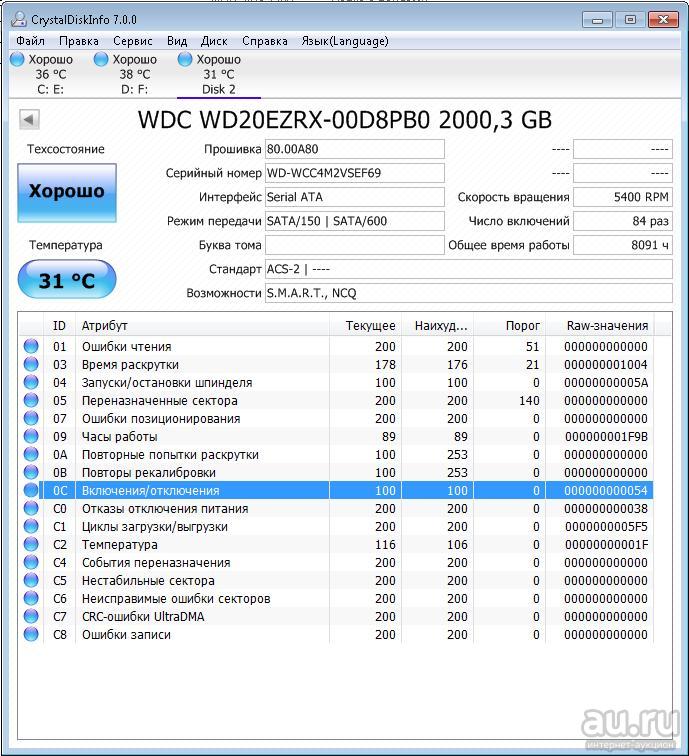Viewport: 689px width, 756px height.
Task: Click the serial number field WD-WCC4M2VSEF69
Action: pos(354,173)
